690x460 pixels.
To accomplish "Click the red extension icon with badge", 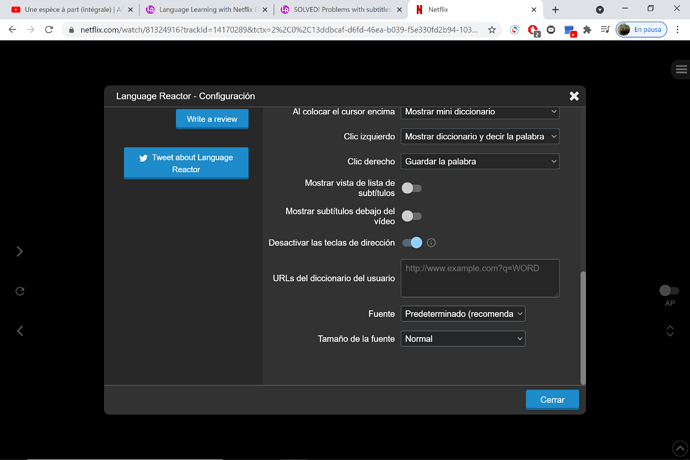I will [533, 30].
